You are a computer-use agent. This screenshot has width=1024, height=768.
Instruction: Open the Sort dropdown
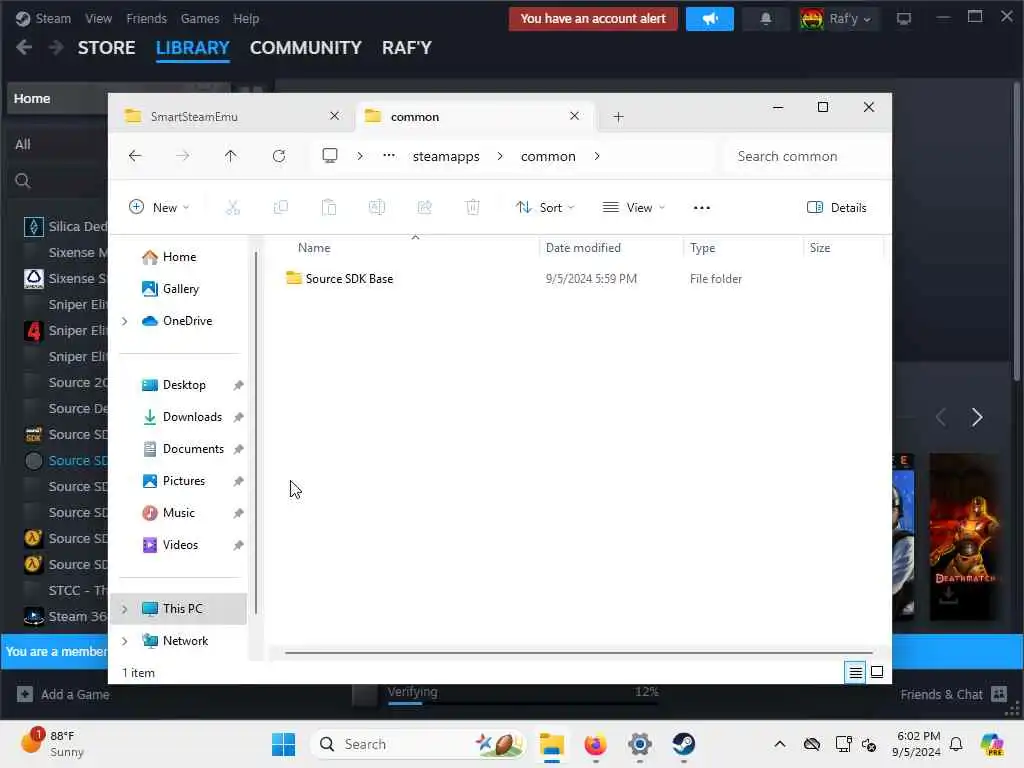[x=545, y=208]
